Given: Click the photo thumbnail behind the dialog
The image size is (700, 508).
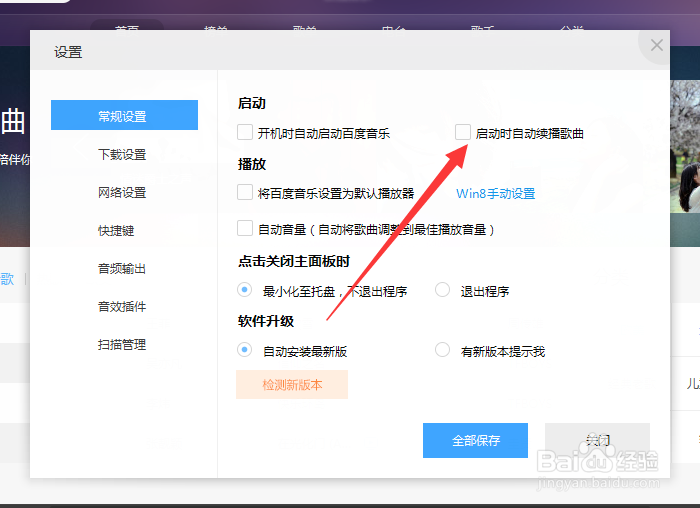Looking at the screenshot, I should (685, 146).
